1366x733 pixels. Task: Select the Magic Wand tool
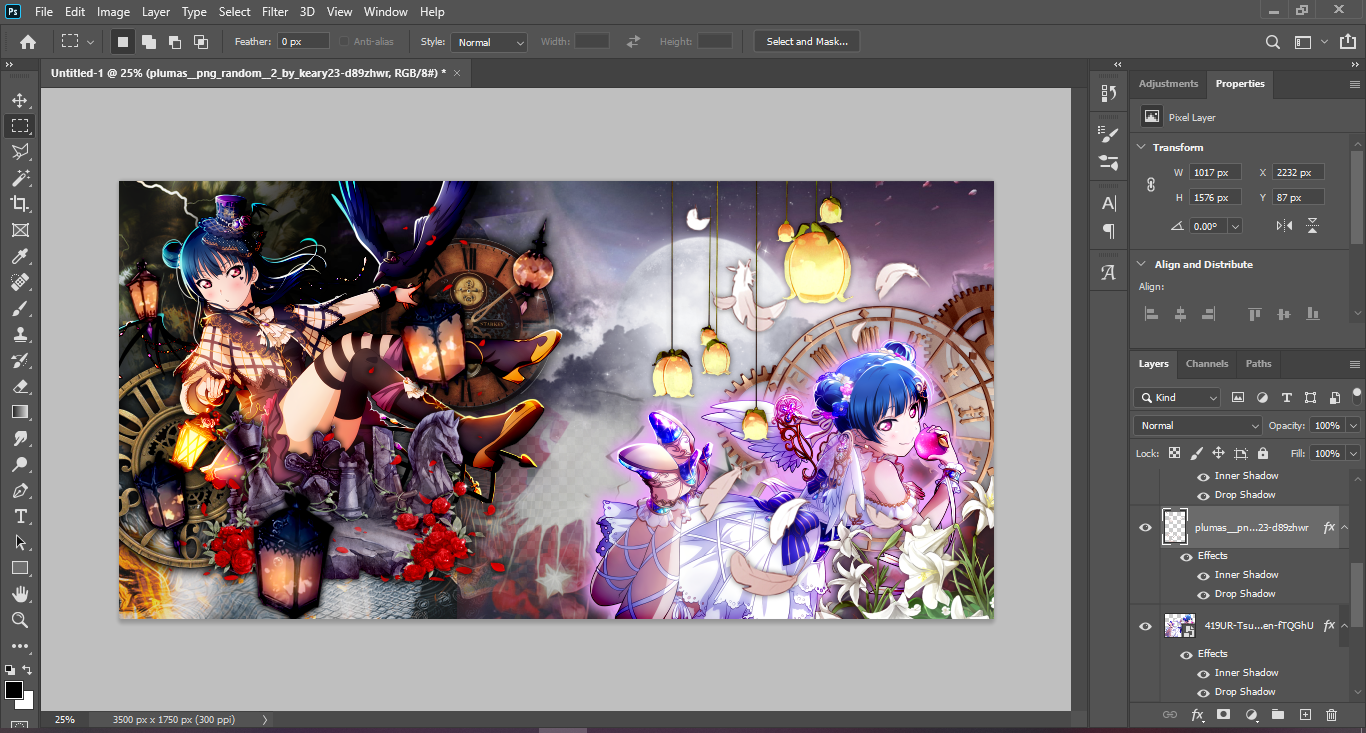pos(19,178)
